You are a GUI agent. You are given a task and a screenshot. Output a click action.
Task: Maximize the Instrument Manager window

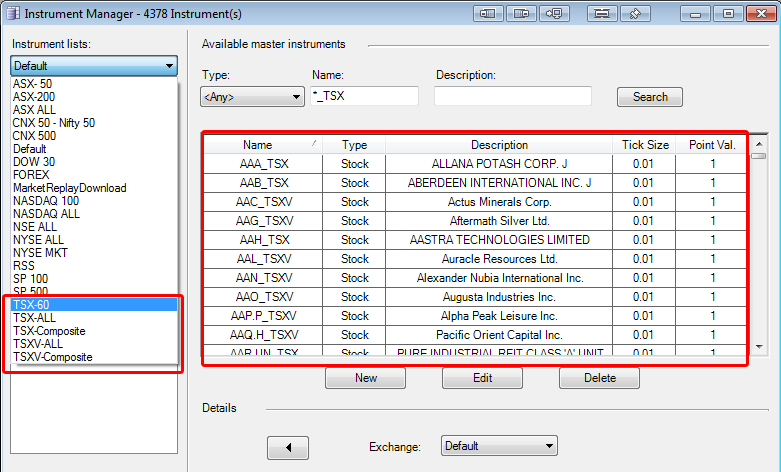click(728, 13)
